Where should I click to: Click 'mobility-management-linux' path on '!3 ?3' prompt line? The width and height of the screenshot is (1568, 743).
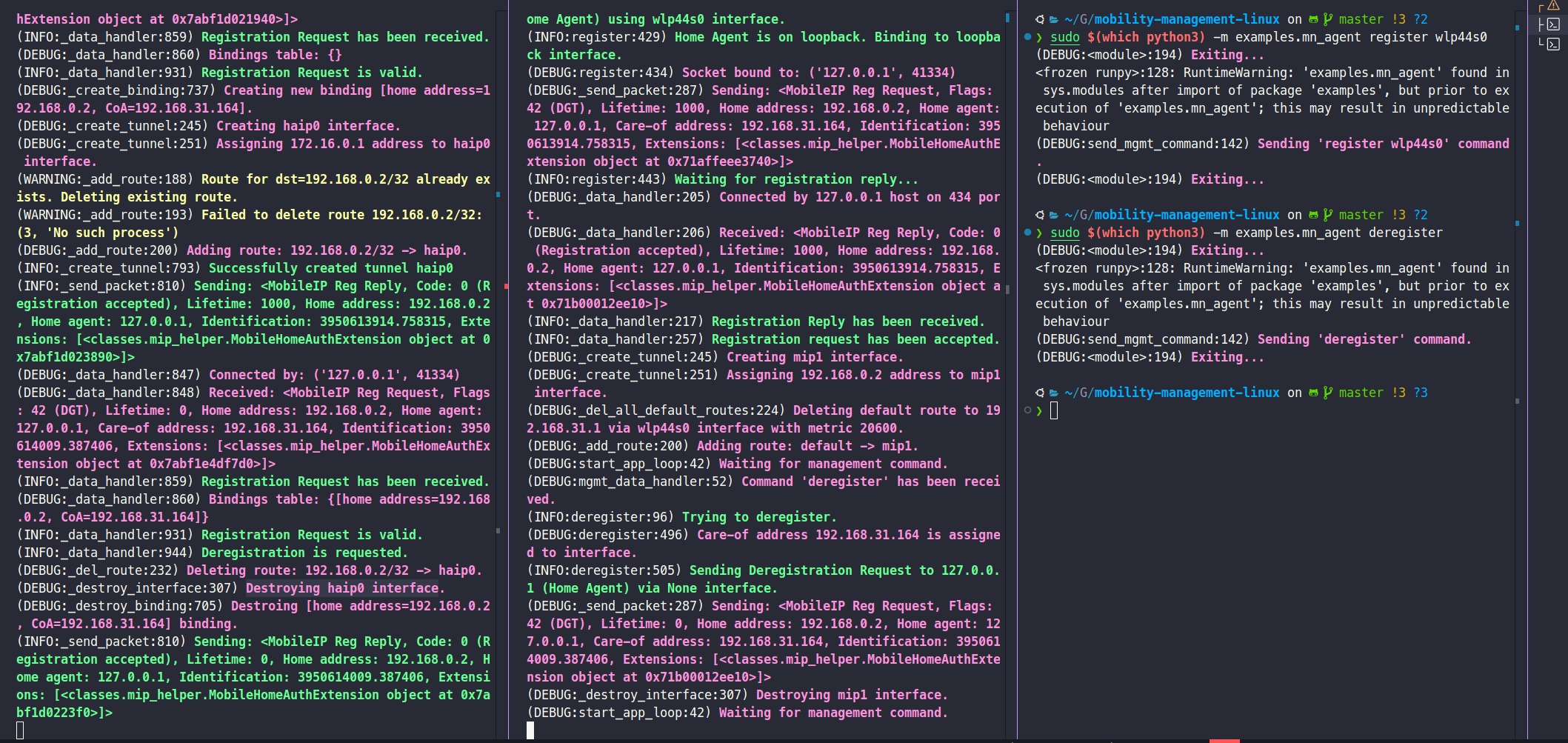(1187, 393)
